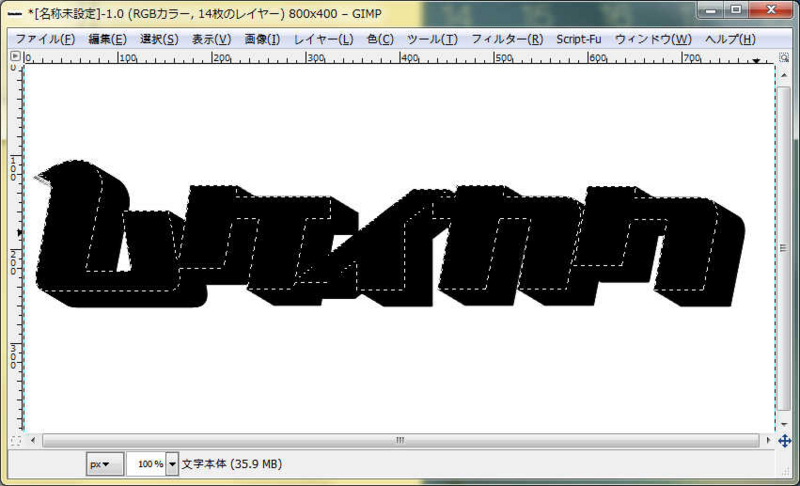Screen dimensions: 800x486
Task: Click the vertical scrollbar thumb
Action: tap(784, 248)
